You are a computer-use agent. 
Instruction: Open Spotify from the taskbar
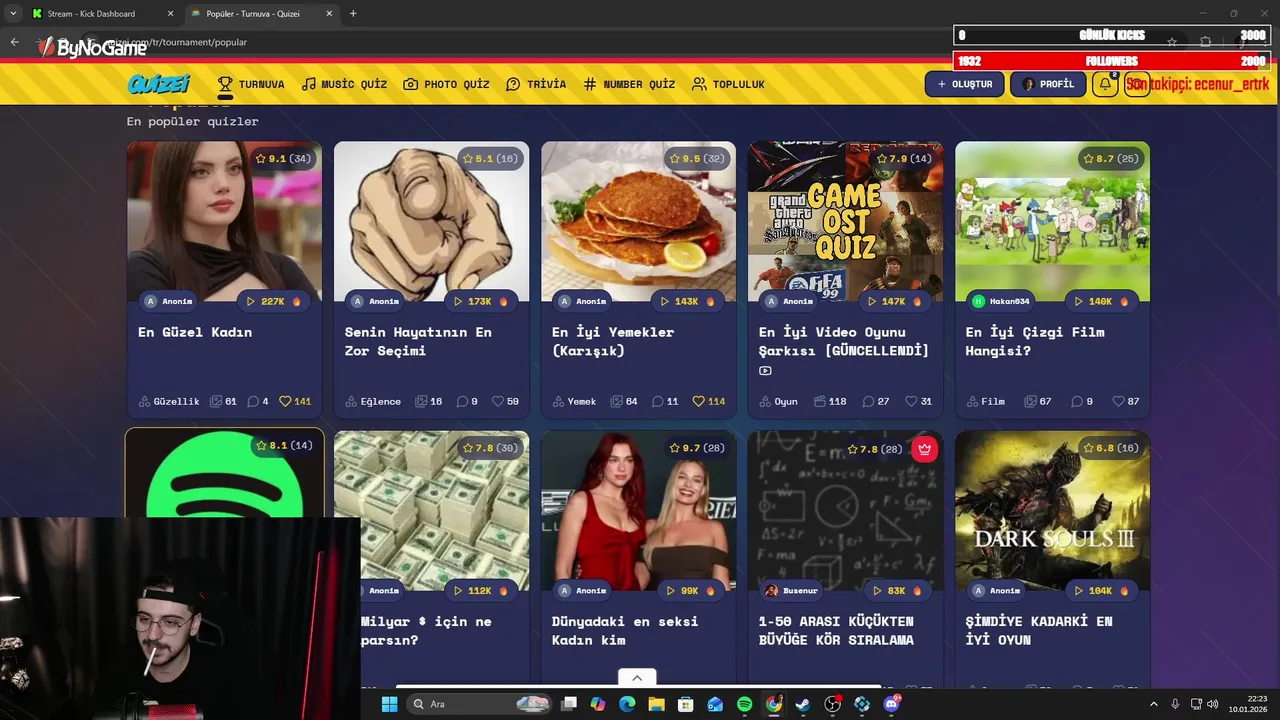pos(744,704)
